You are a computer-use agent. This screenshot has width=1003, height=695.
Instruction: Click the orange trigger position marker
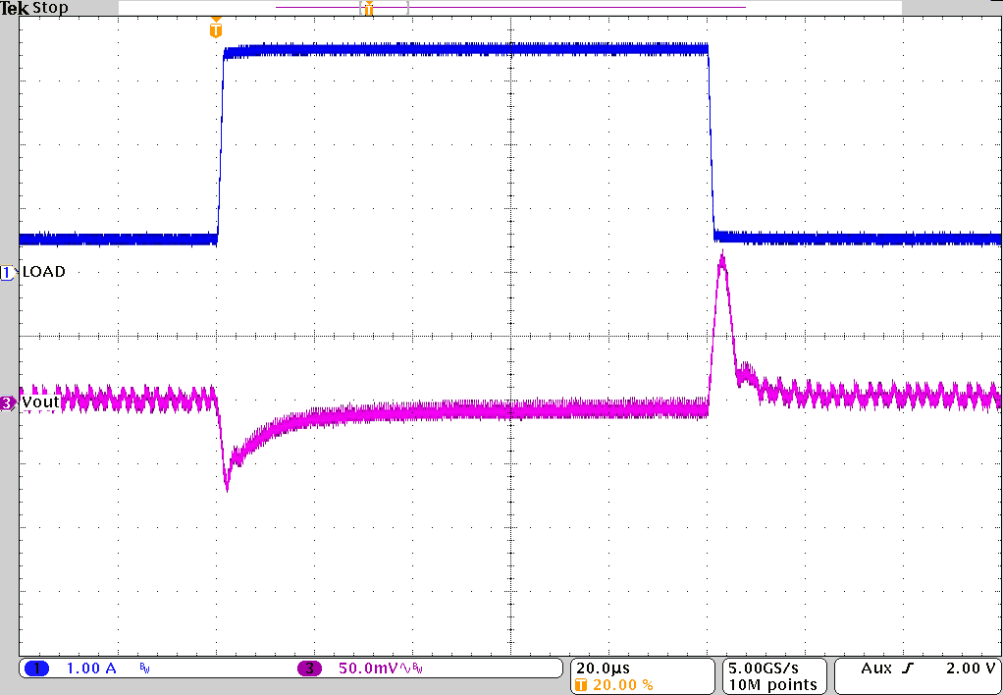[x=216, y=30]
